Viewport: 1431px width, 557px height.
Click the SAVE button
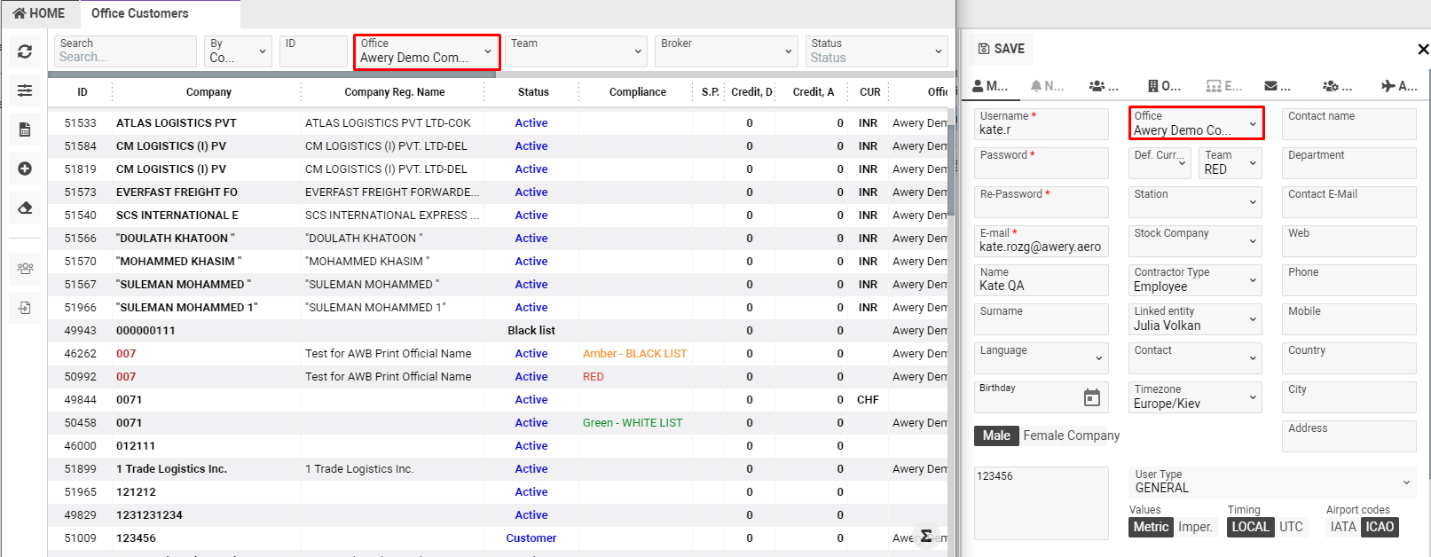1001,49
